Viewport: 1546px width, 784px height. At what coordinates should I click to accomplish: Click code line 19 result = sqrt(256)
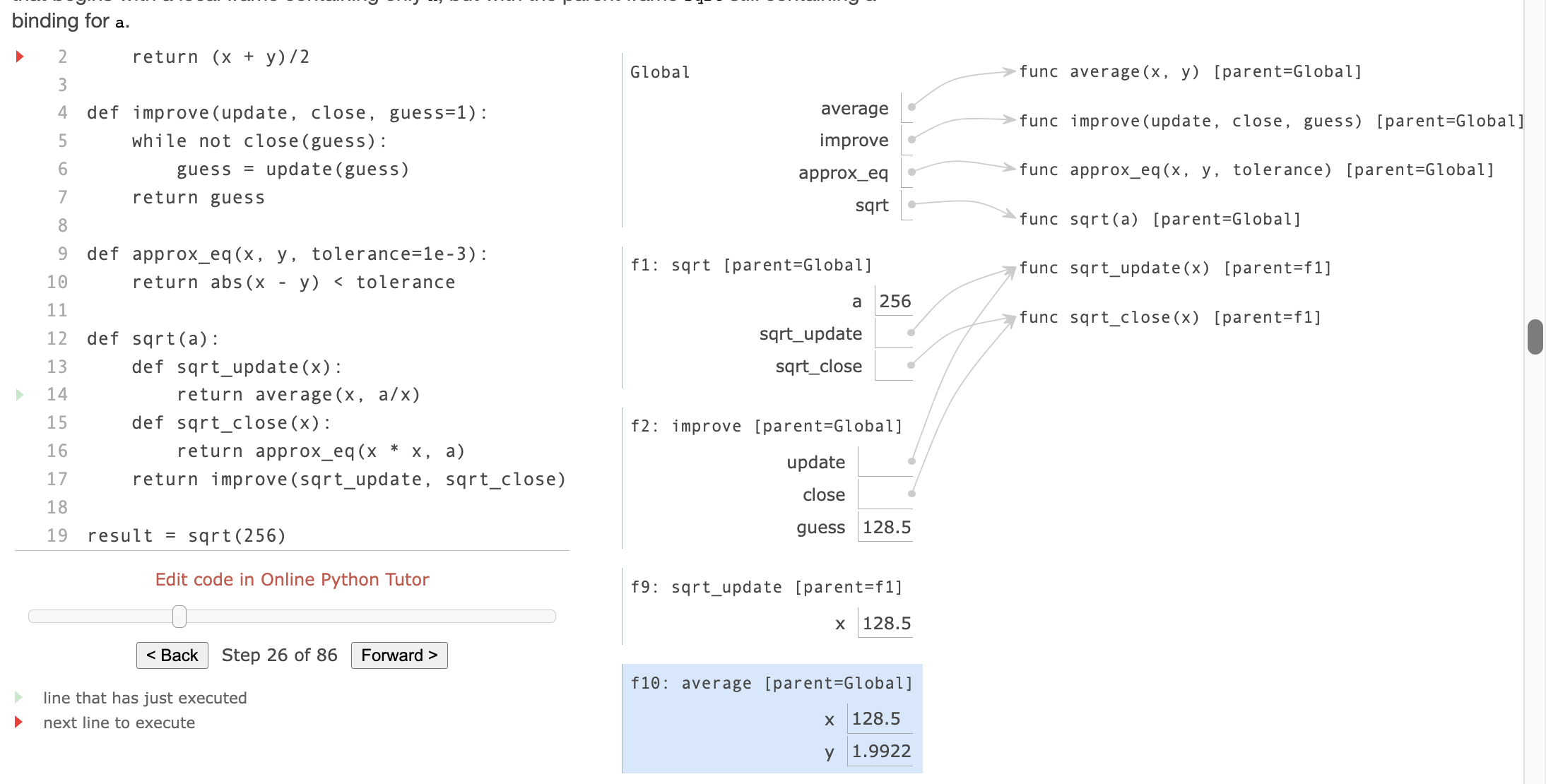coord(187,536)
